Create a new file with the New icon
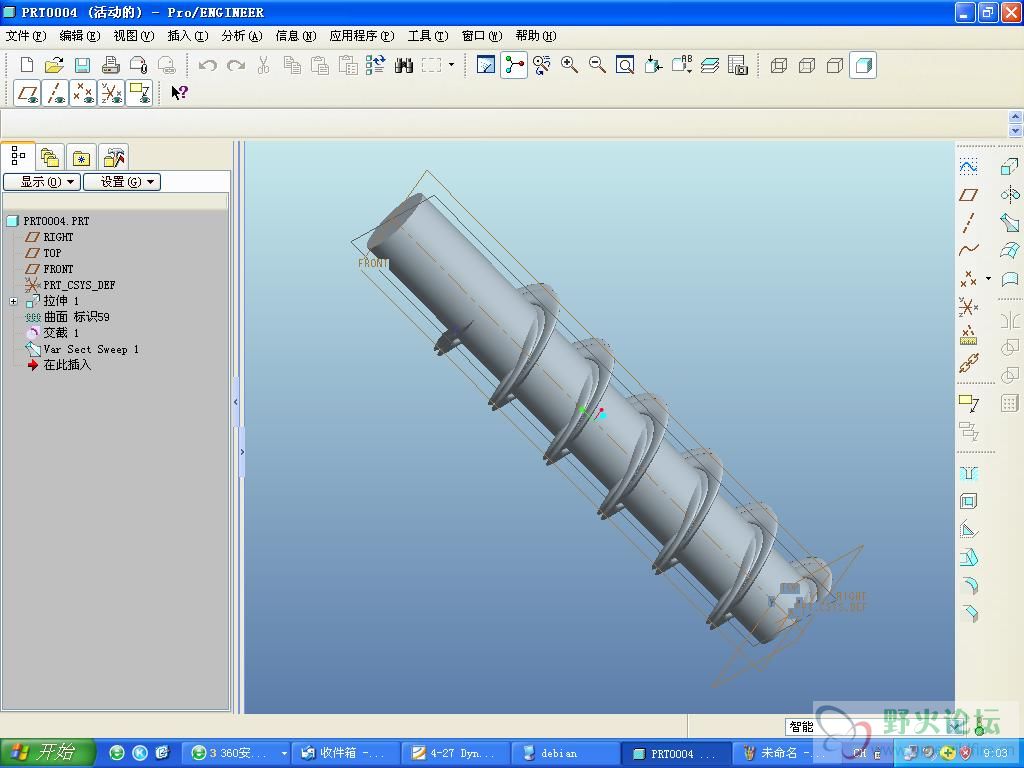This screenshot has height=768, width=1024. click(27, 65)
